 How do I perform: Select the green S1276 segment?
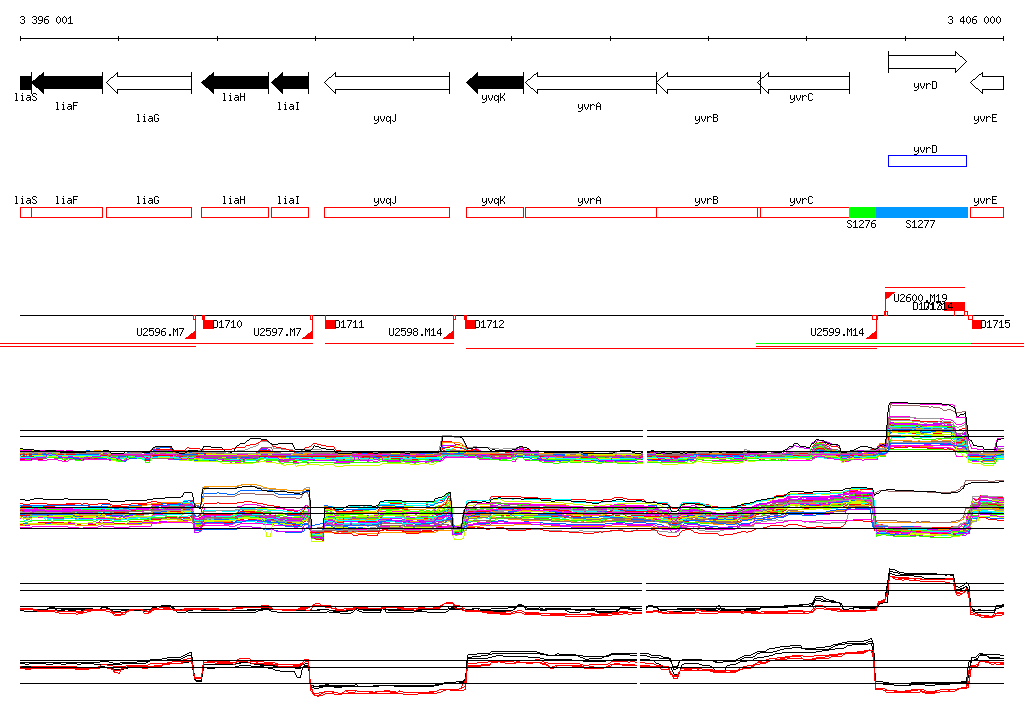tap(862, 212)
